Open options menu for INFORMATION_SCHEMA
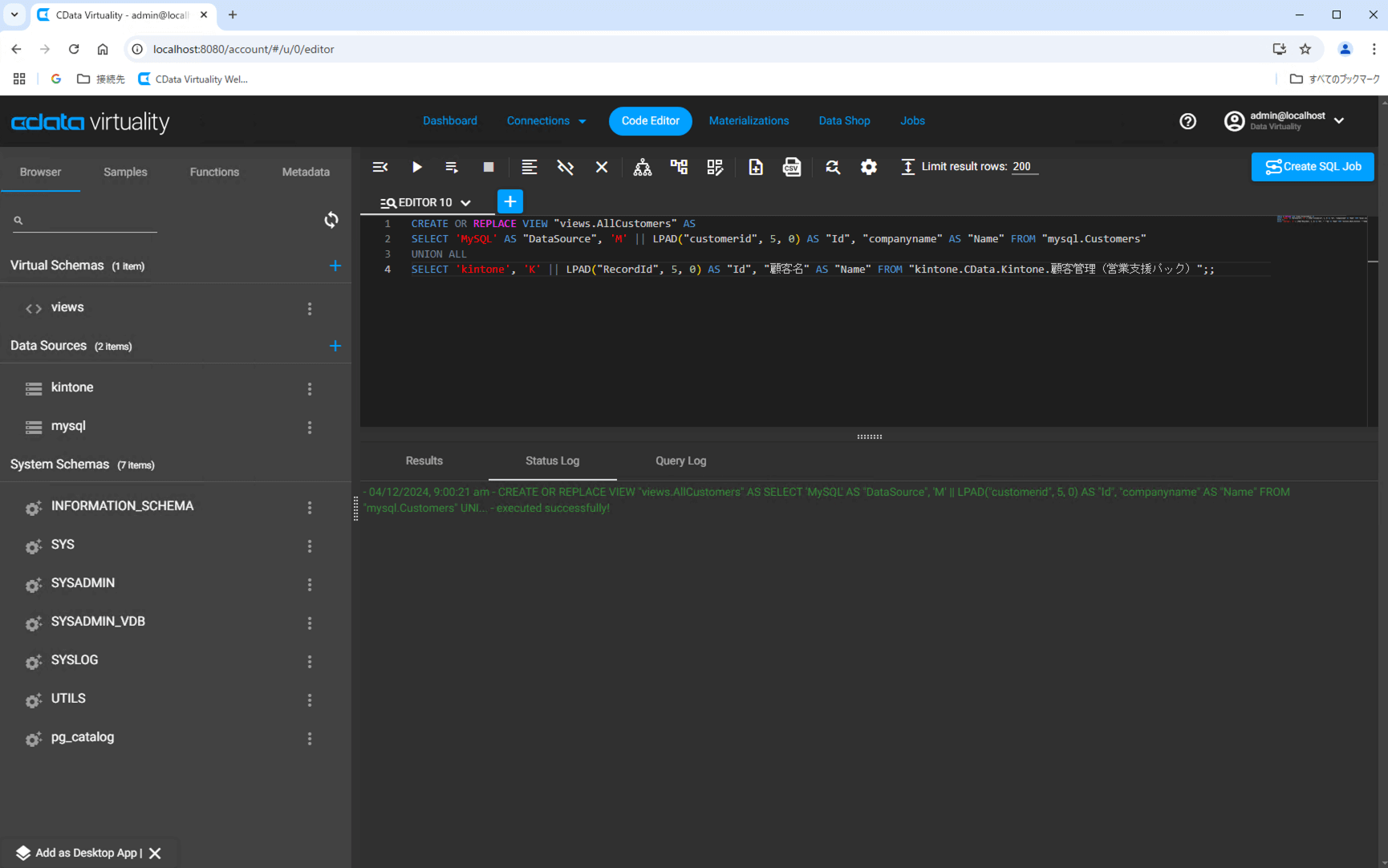Image resolution: width=1388 pixels, height=868 pixels. coord(310,508)
